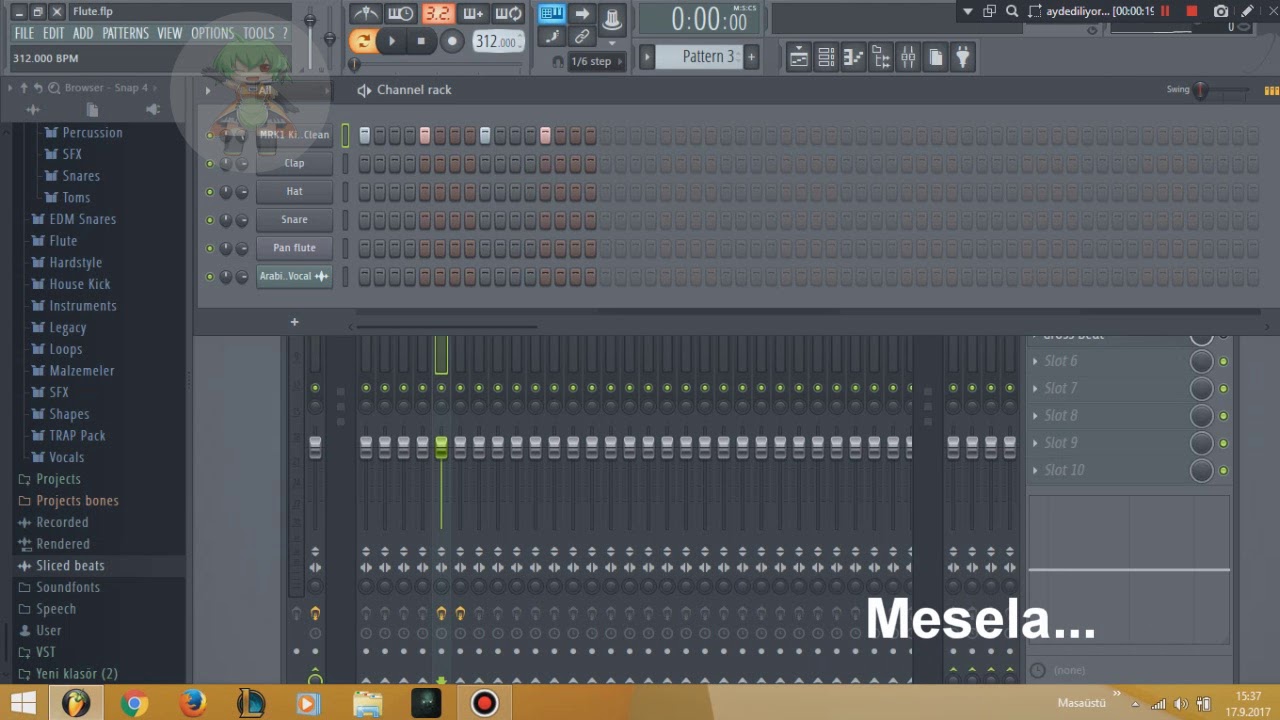This screenshot has width=1280, height=720.
Task: Open the Piano roll view
Action: click(854, 58)
